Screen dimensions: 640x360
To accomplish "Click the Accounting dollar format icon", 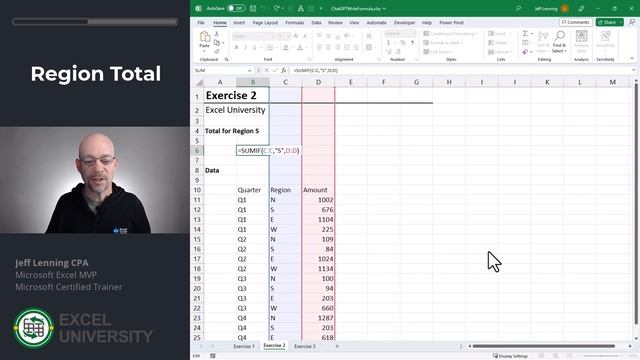I will (x=388, y=42).
